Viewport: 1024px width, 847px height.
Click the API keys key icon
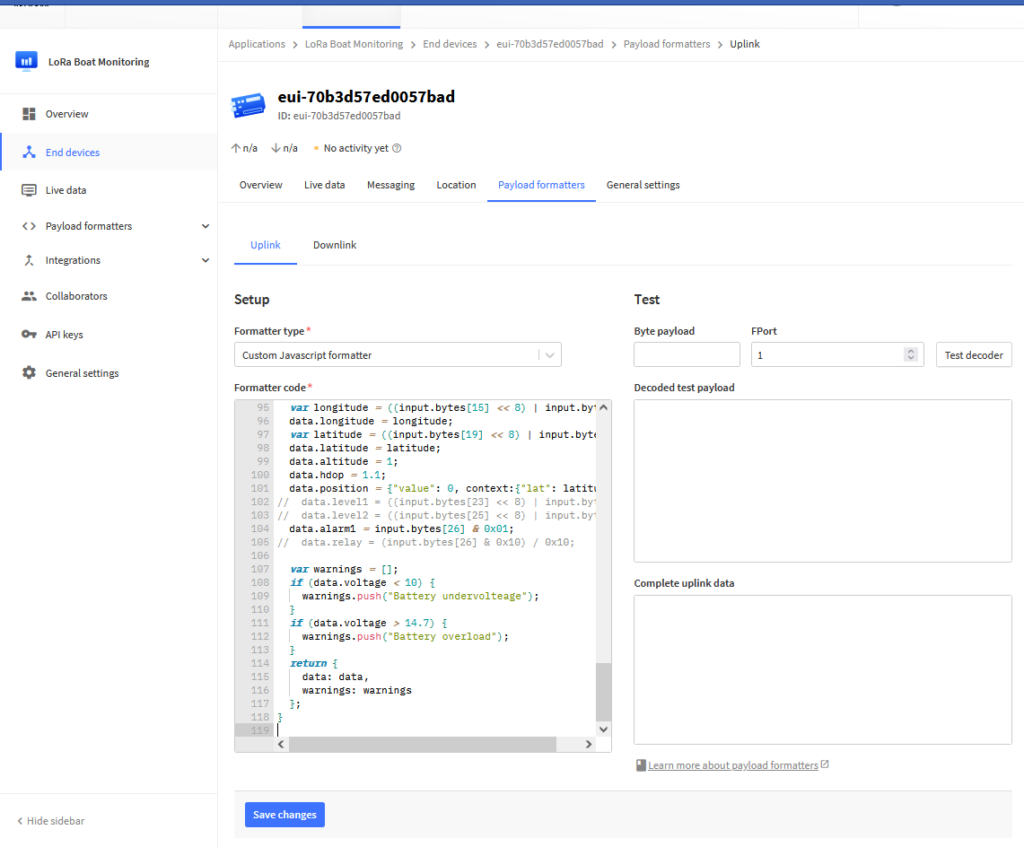pos(29,334)
